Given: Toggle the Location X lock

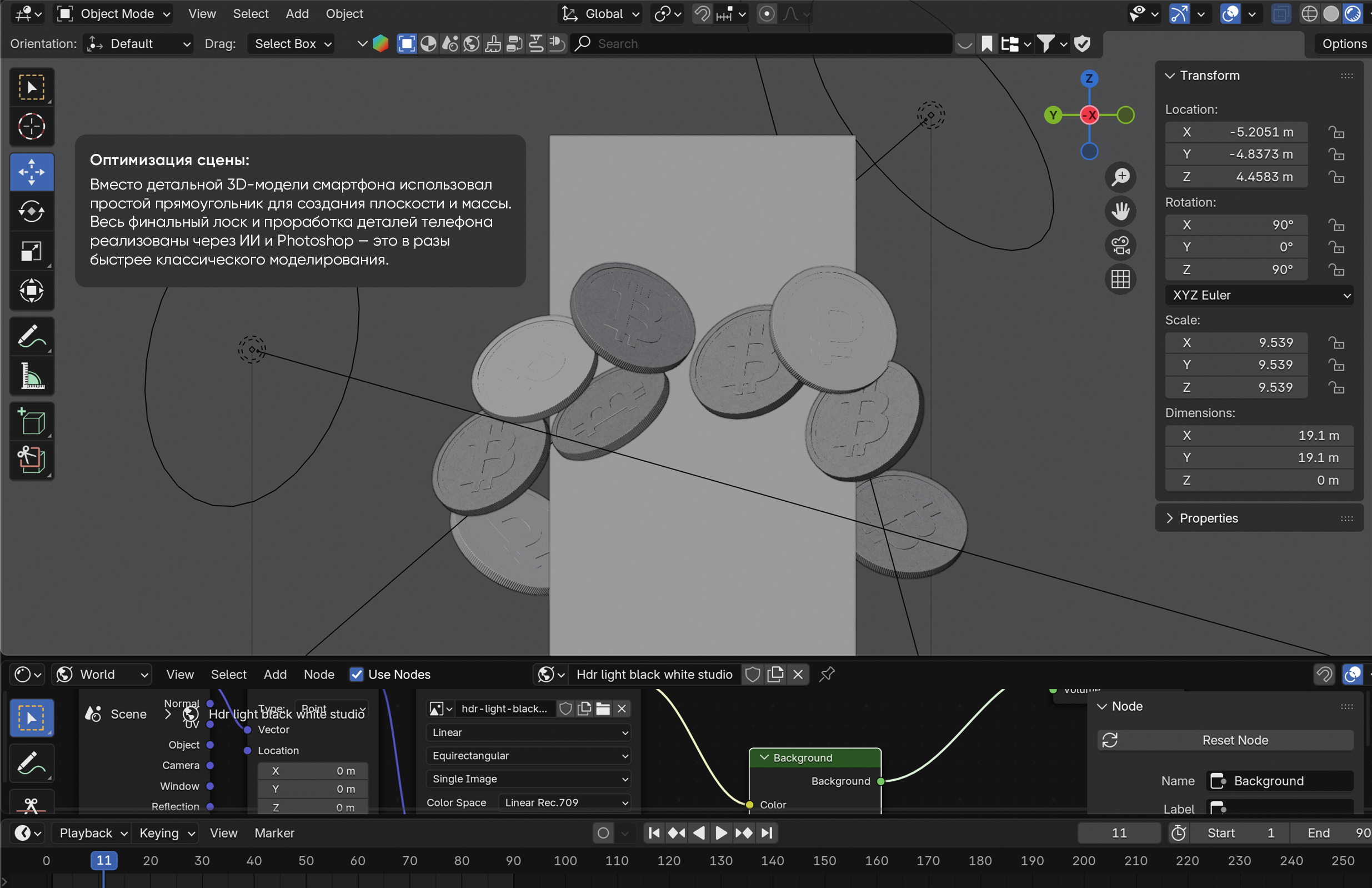Looking at the screenshot, I should coord(1336,132).
